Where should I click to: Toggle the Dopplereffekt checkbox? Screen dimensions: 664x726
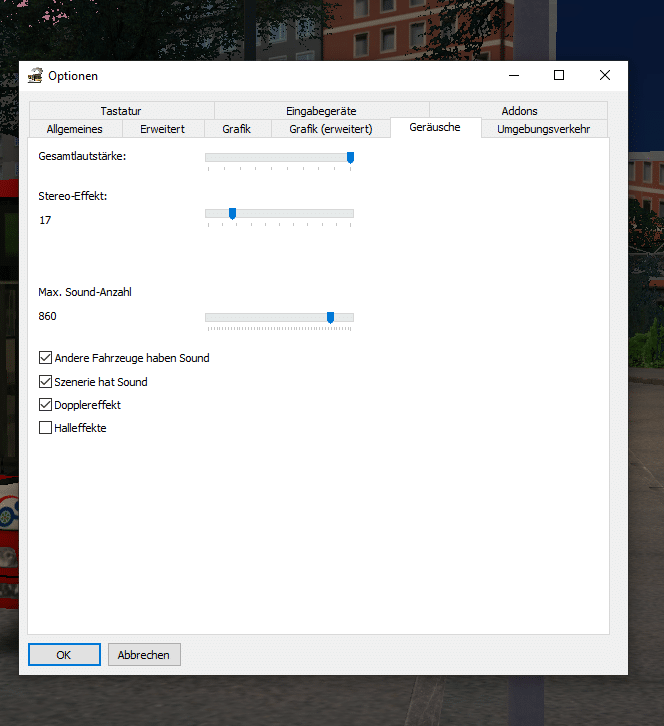pos(45,405)
